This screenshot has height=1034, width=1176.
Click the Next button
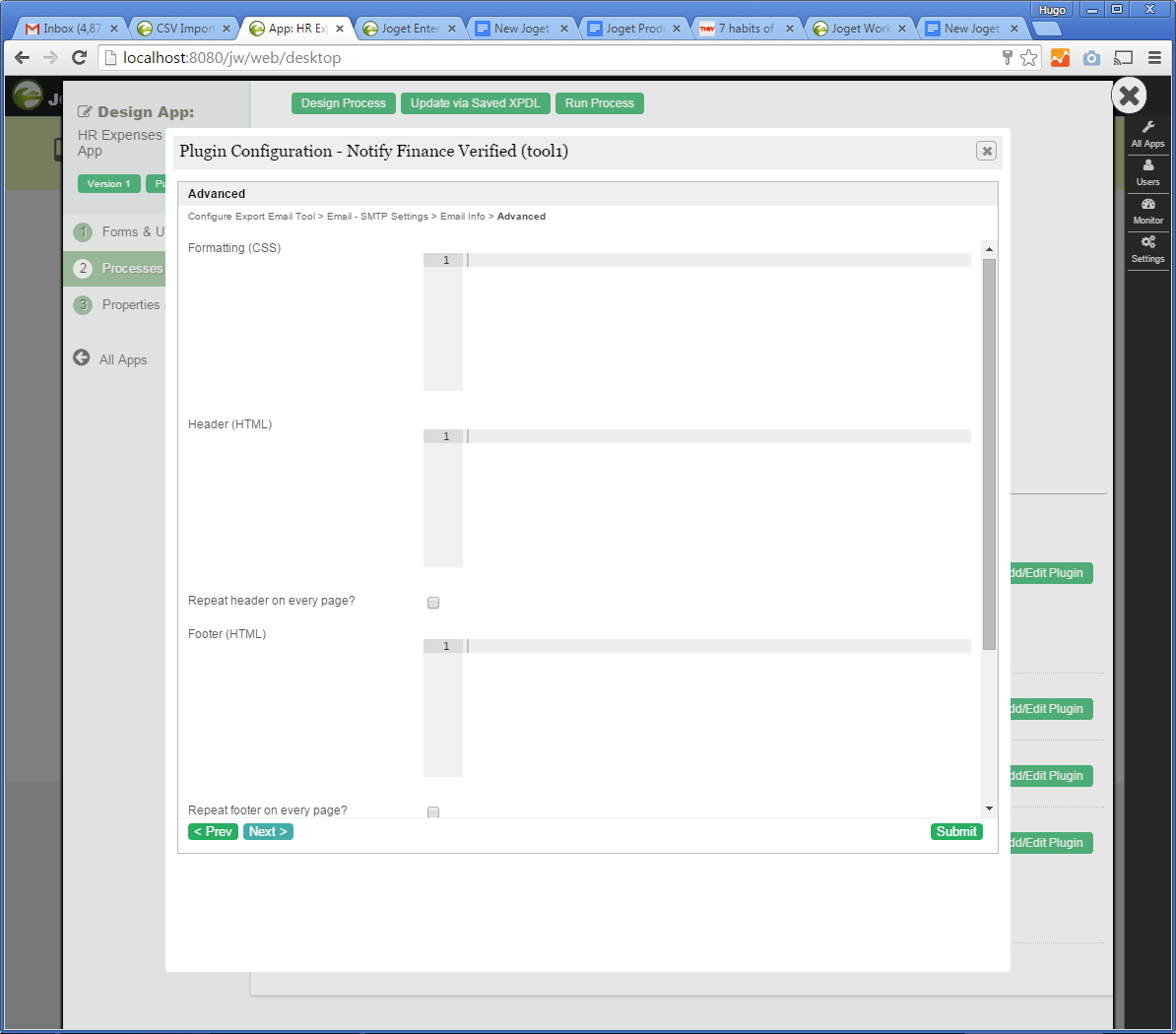point(268,831)
